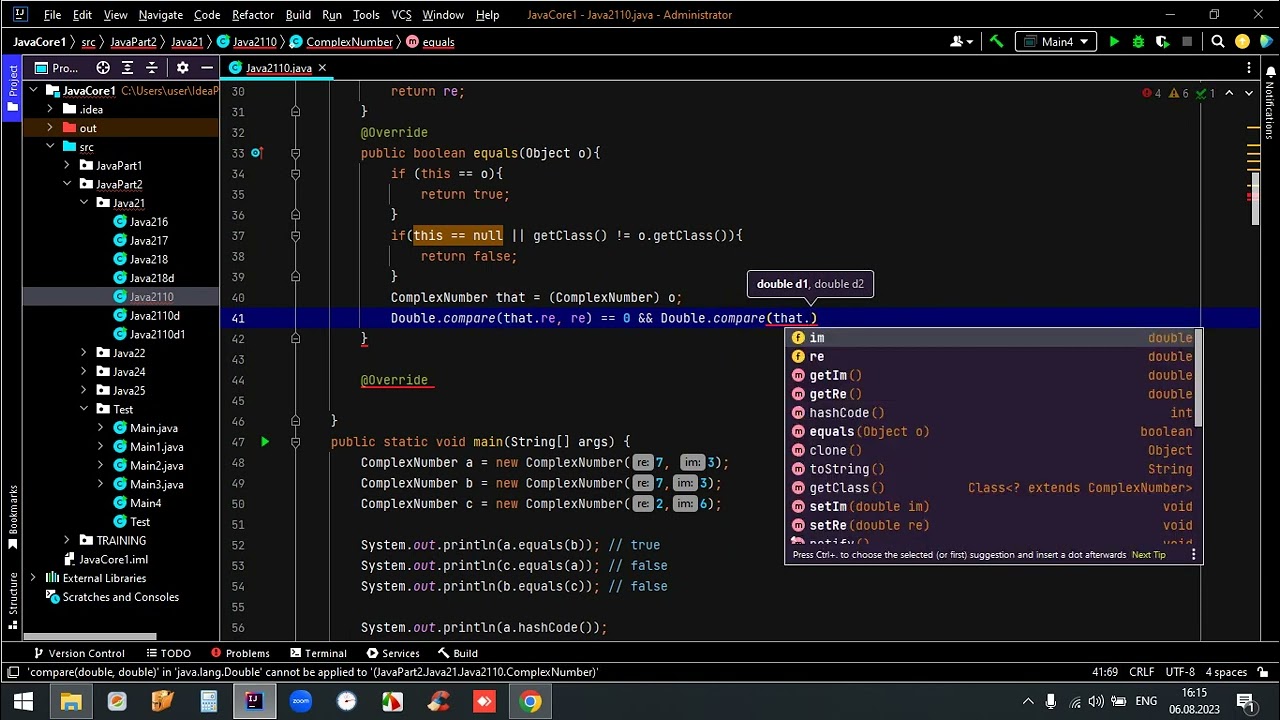Image resolution: width=1280 pixels, height=720 pixels.
Task: Click bottom-left tool windows quick access icon
Action: point(12,672)
